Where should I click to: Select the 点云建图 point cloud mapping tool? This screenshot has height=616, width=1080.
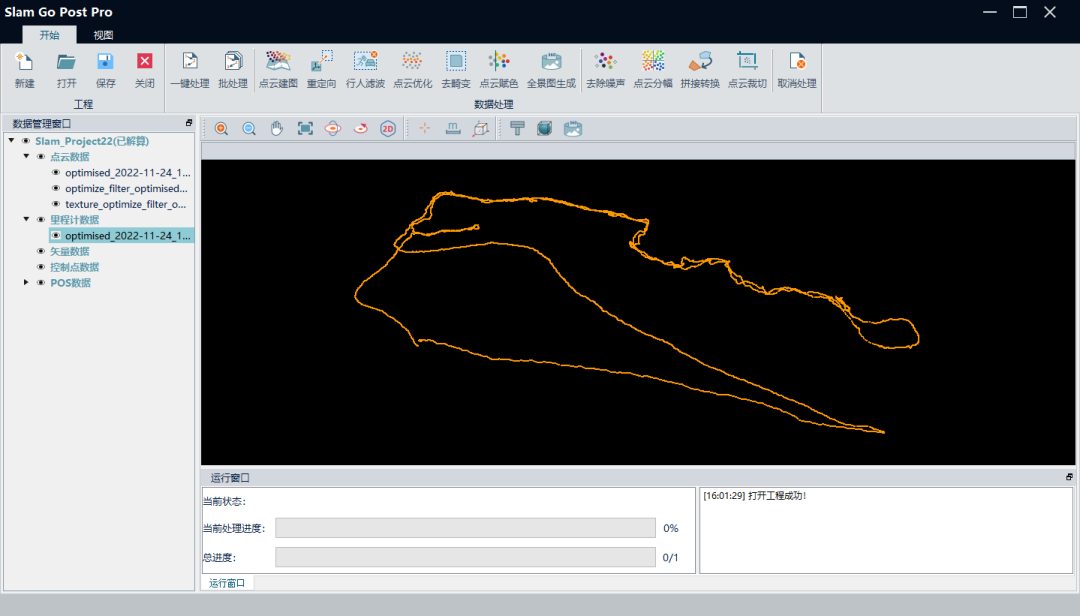tap(278, 62)
